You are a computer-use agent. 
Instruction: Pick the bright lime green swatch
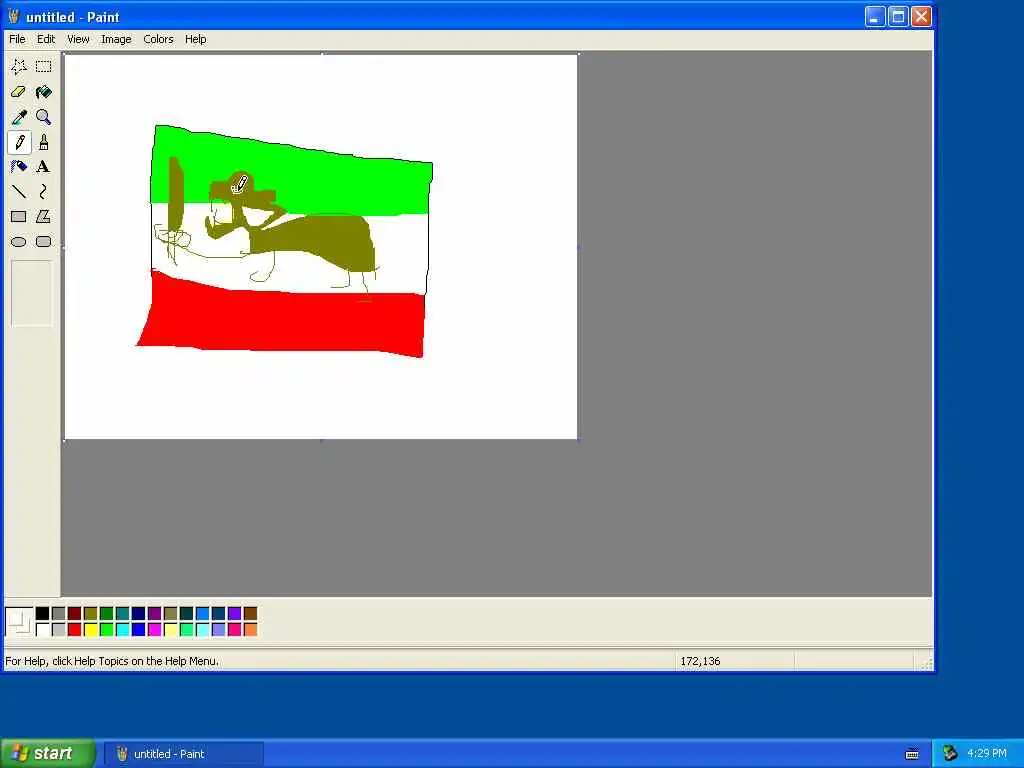[x=106, y=630]
